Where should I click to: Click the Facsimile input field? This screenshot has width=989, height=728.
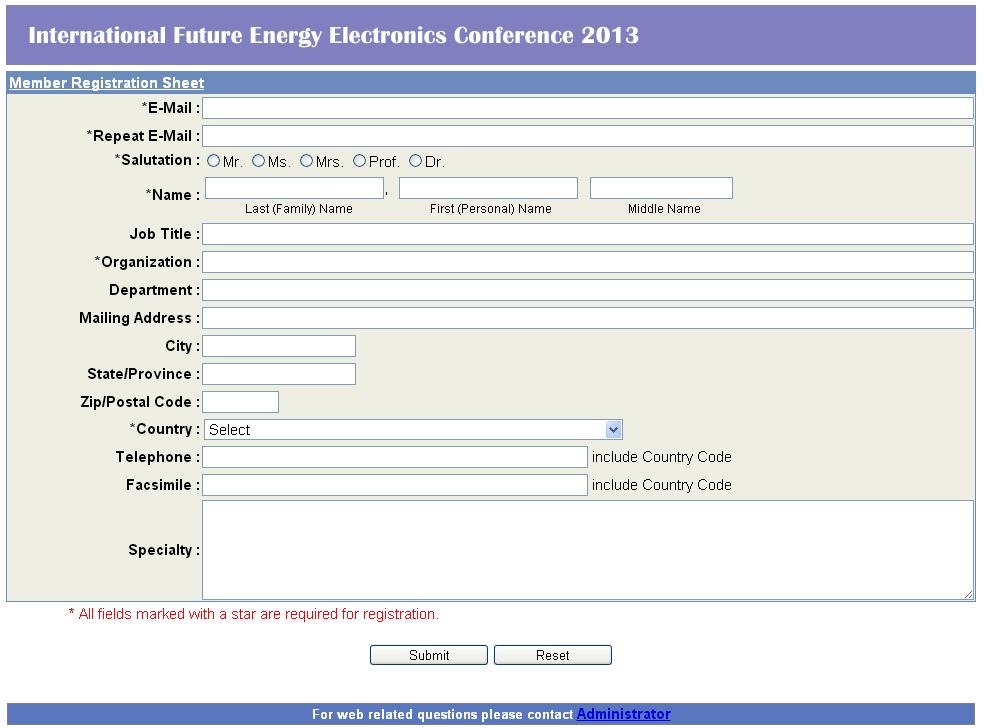395,484
